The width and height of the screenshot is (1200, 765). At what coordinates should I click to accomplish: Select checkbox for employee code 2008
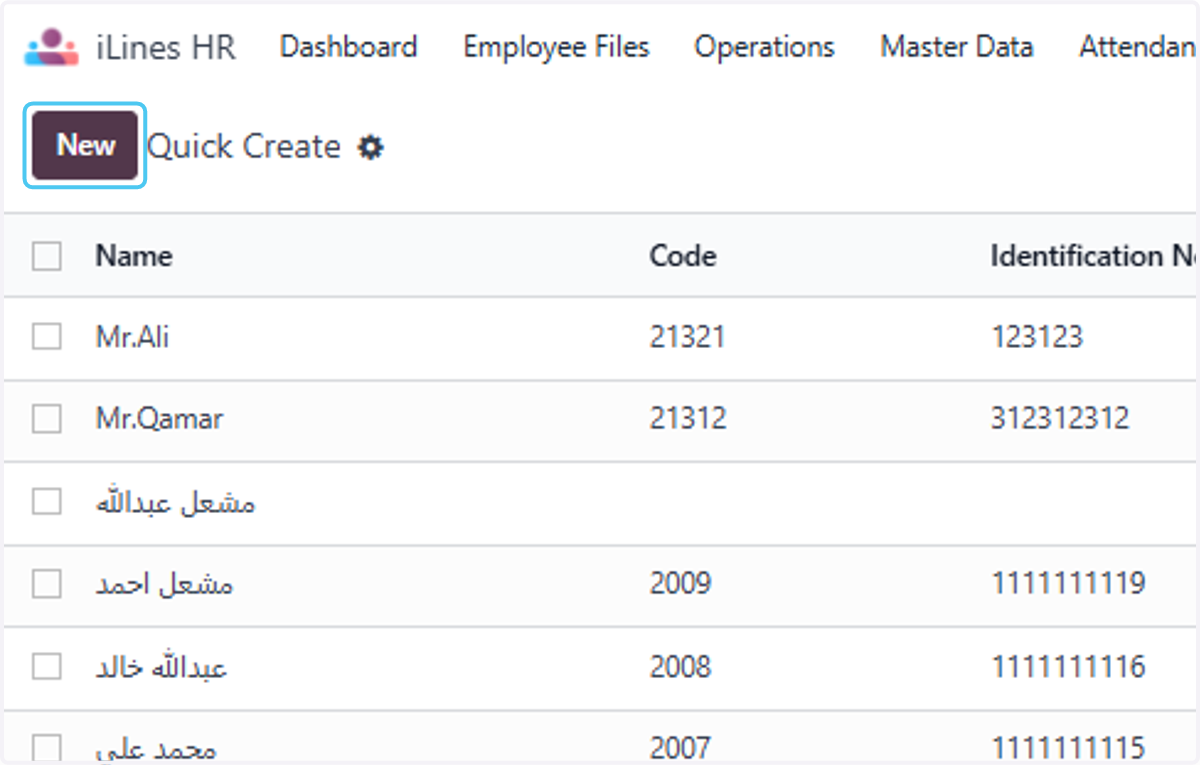(47, 666)
